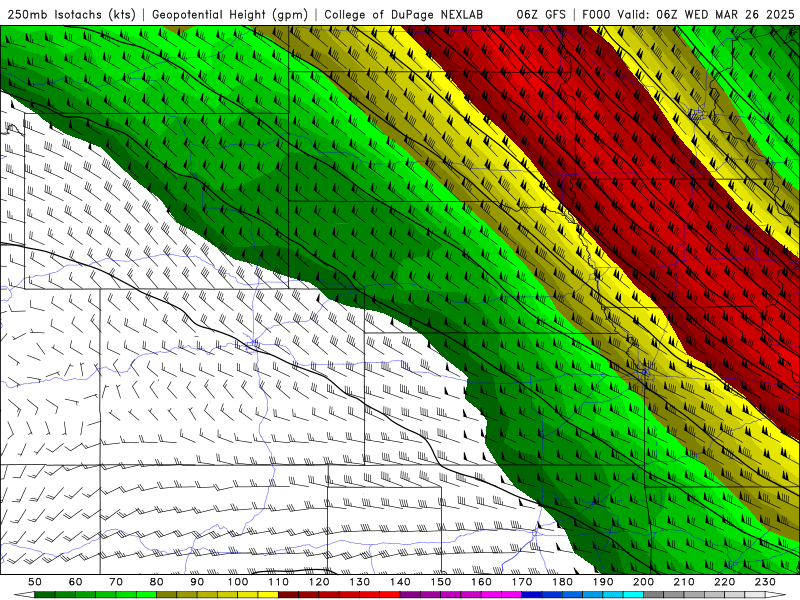The width and height of the screenshot is (800, 600).
Task: Click the left arrow end of color bar
Action: point(24,595)
